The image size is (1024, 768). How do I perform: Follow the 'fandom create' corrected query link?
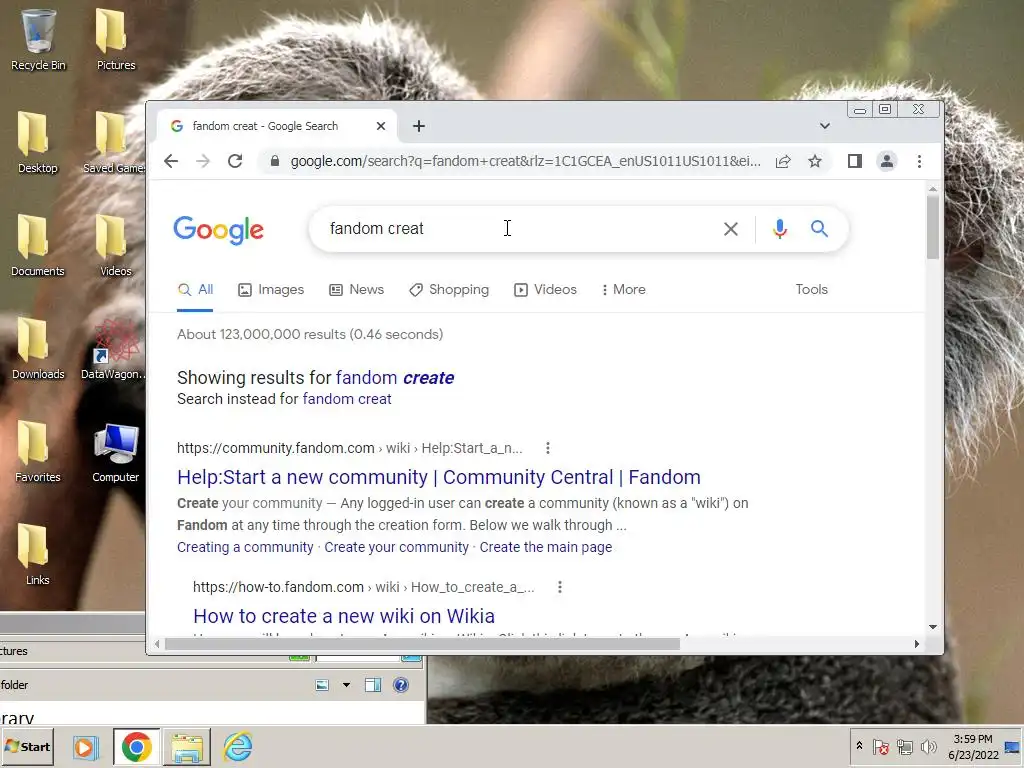pos(394,377)
